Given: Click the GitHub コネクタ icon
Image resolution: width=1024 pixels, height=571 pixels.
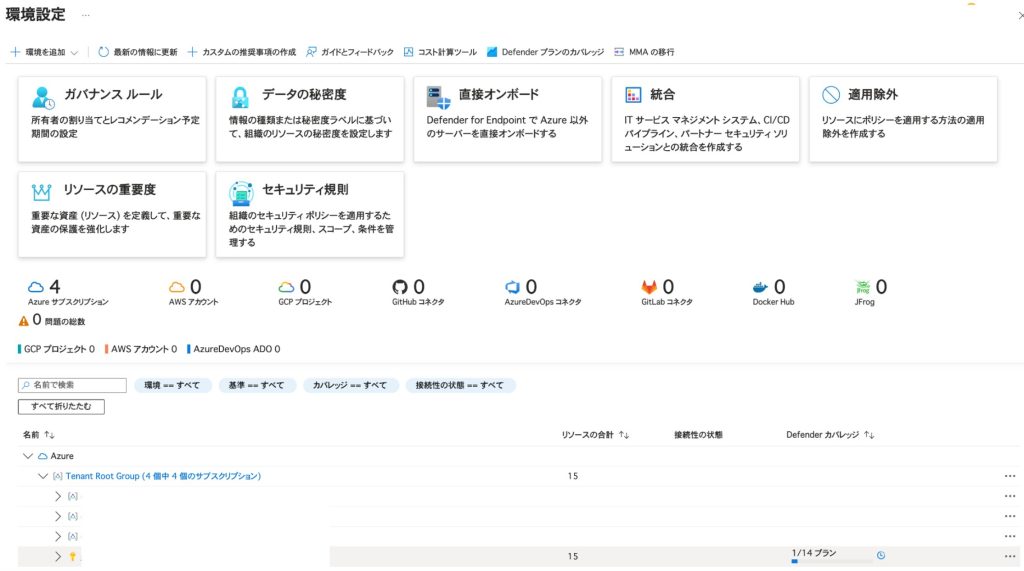Looking at the screenshot, I should (401, 288).
